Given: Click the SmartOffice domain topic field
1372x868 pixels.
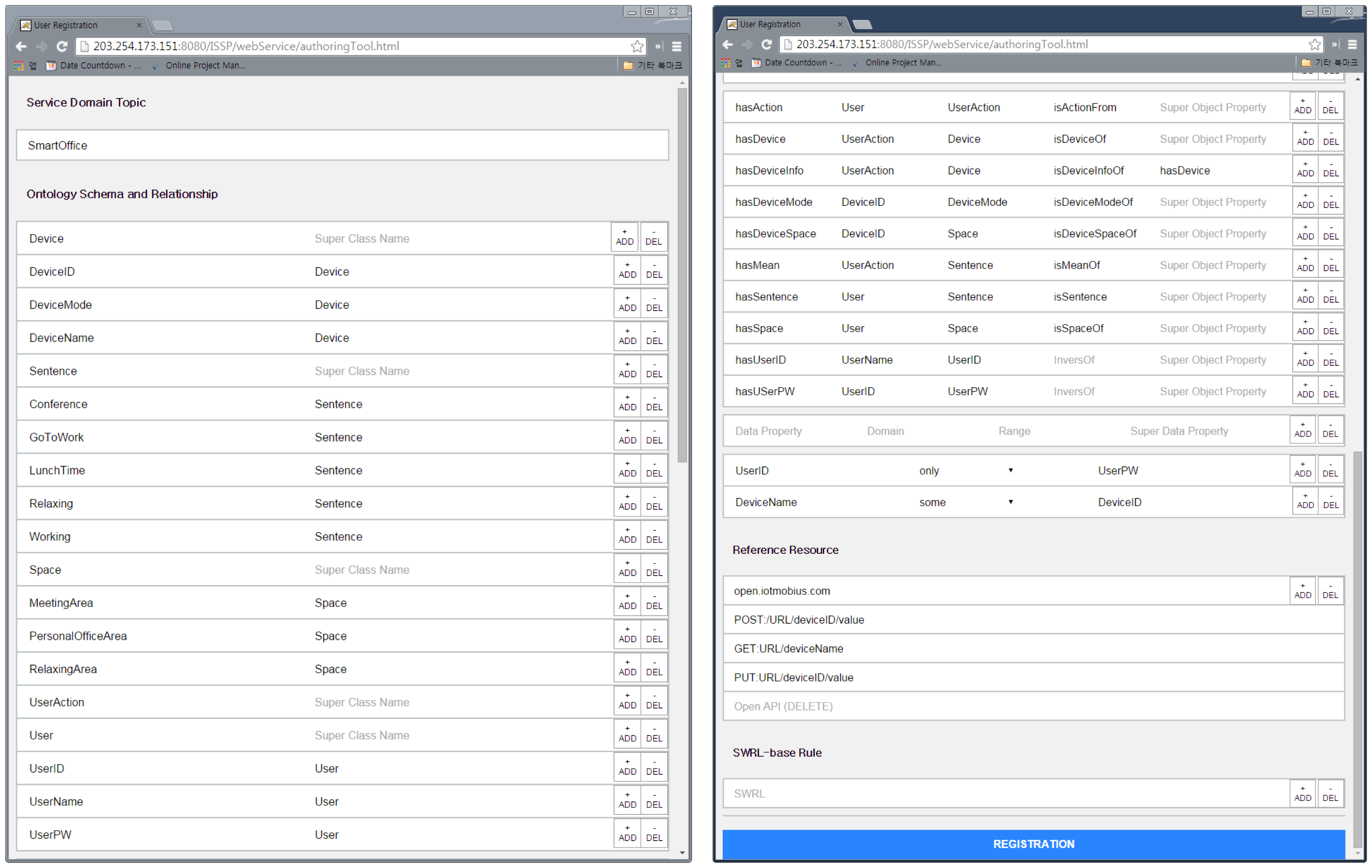Looking at the screenshot, I should 342,145.
